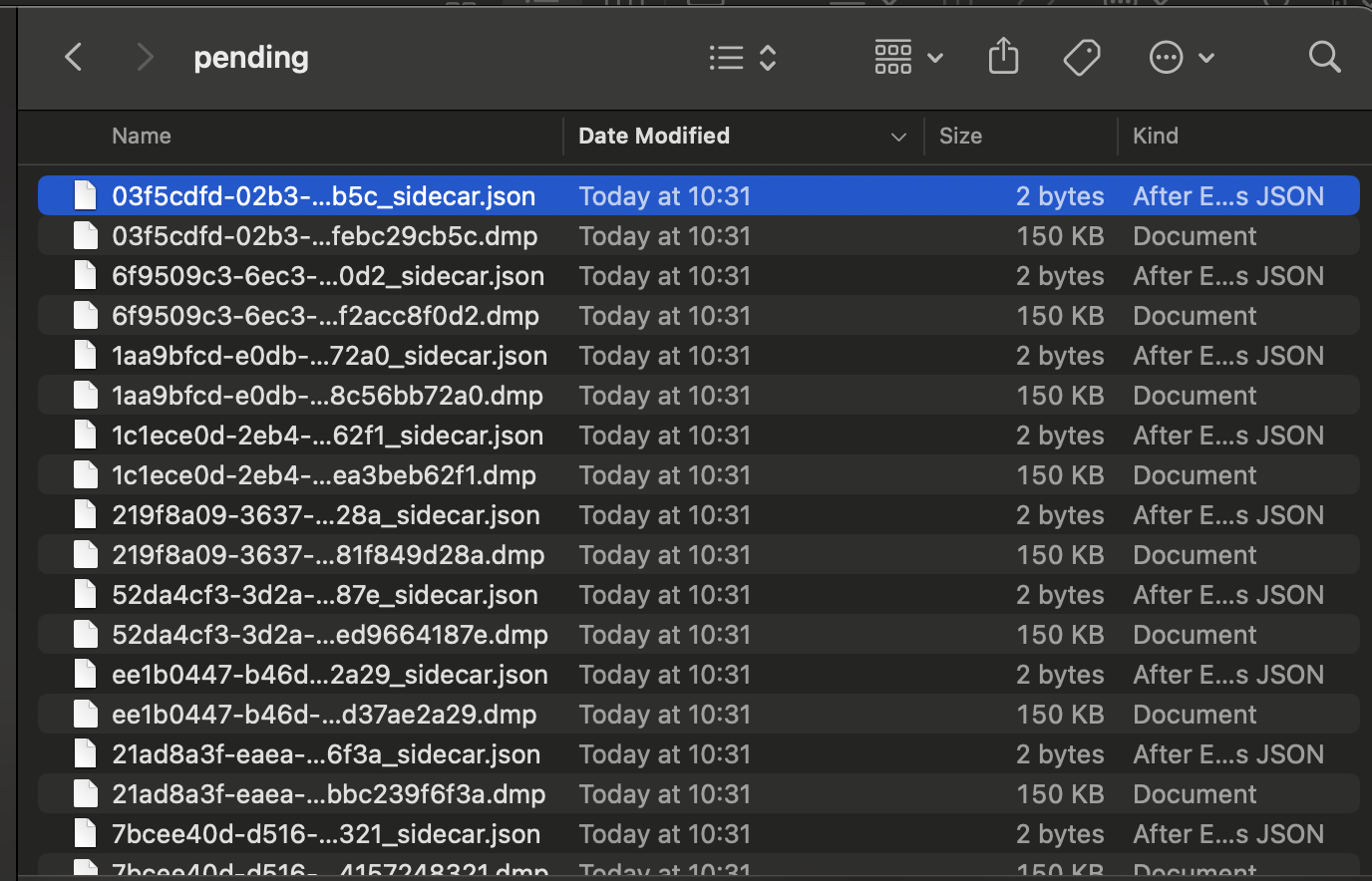Select file 1aa9bfcd-e0db-...8c56bb72a0.dmp

699,395
